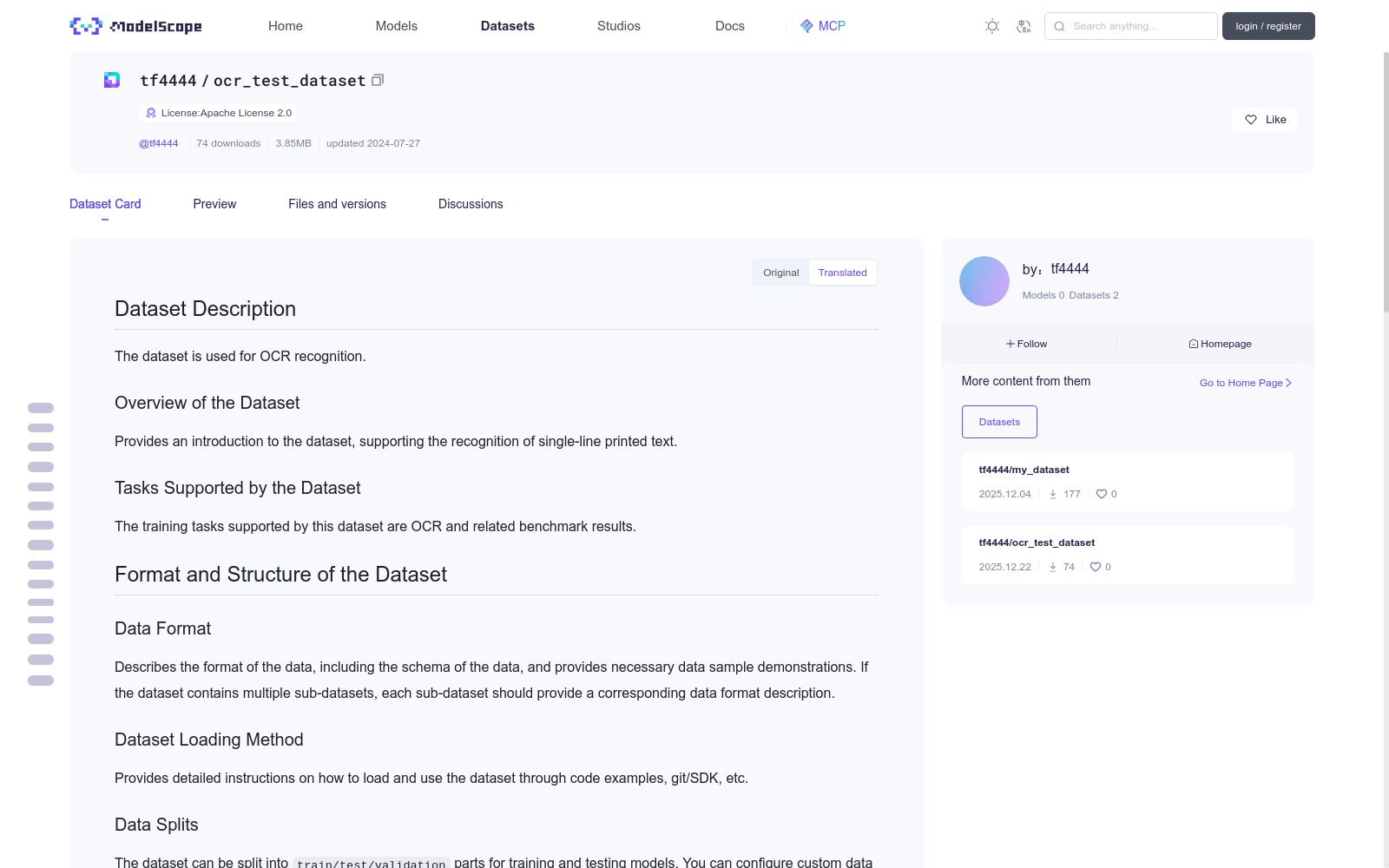
Task: Click the login / register button
Action: coord(1268,26)
